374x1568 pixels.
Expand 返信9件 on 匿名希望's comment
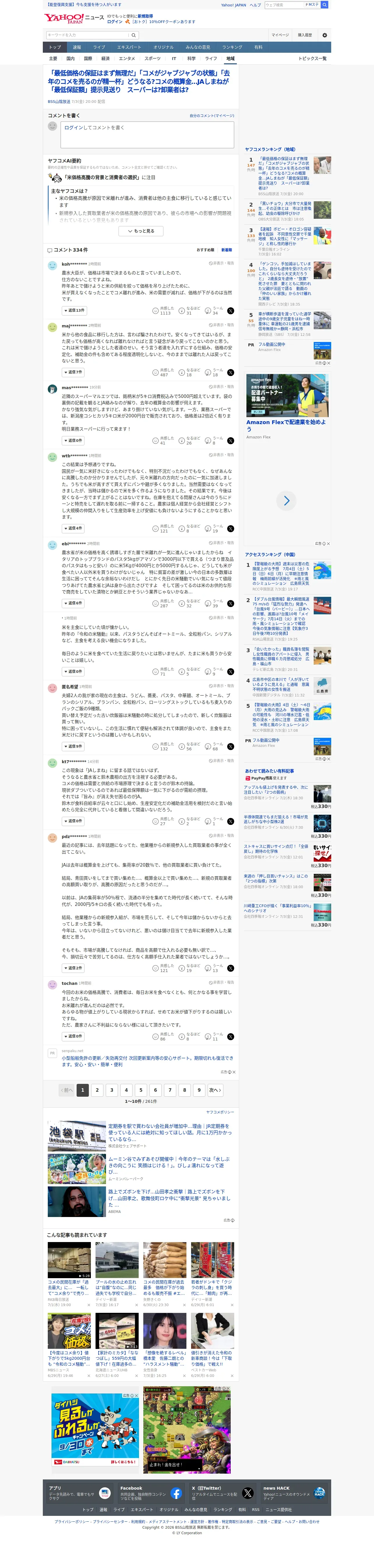click(x=73, y=746)
